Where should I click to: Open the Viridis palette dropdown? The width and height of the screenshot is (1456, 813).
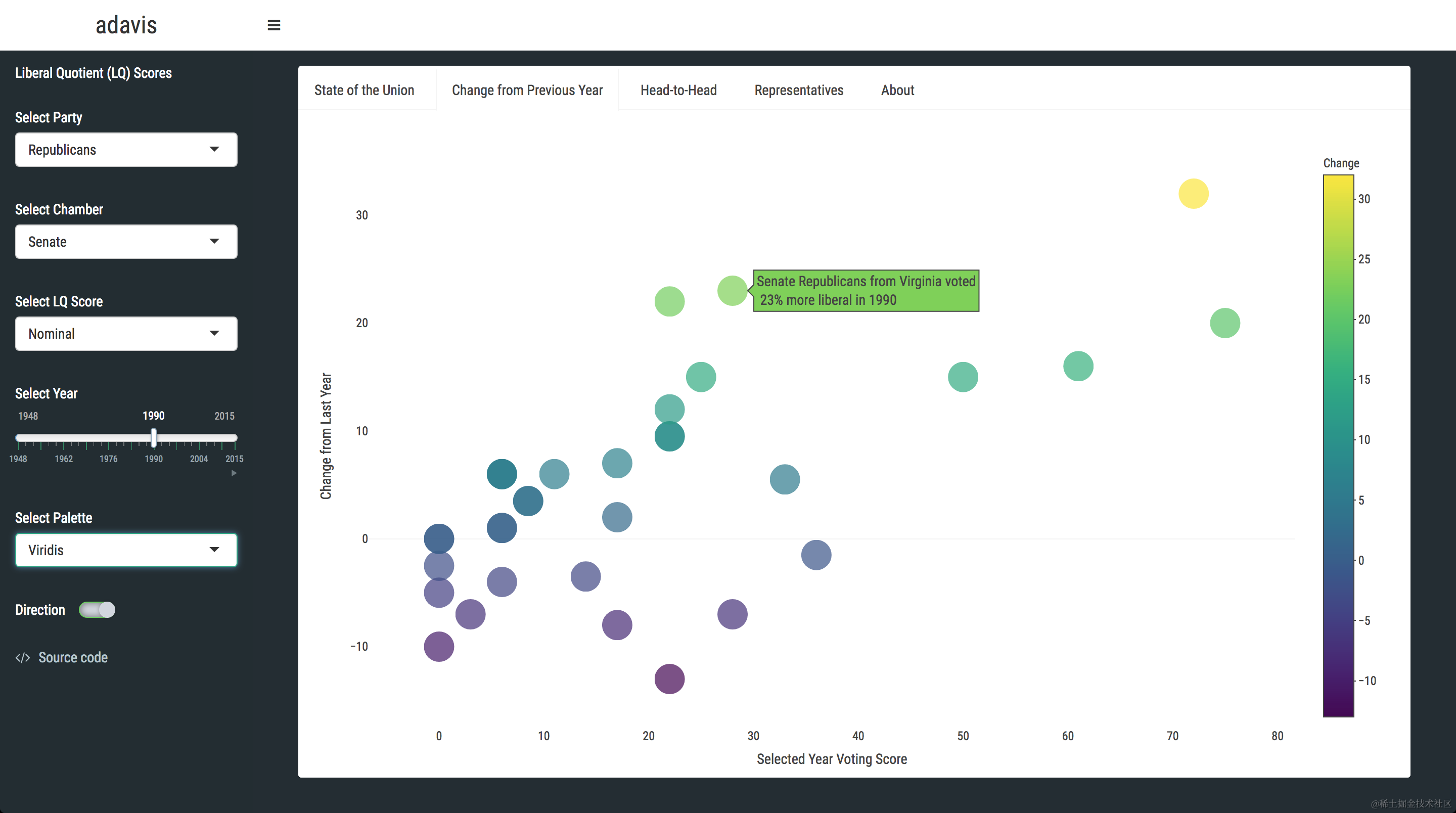coord(126,550)
